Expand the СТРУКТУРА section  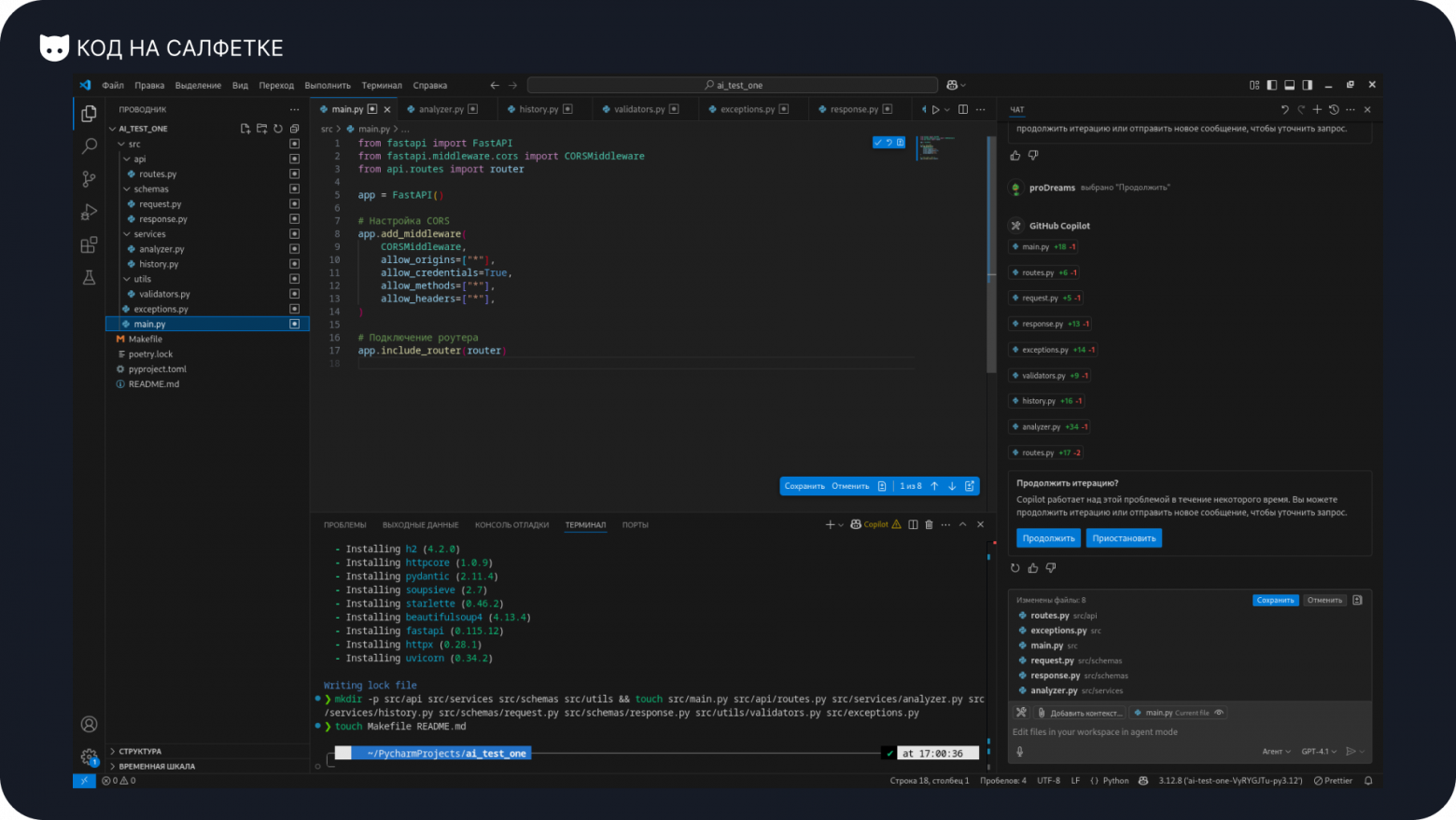140,751
